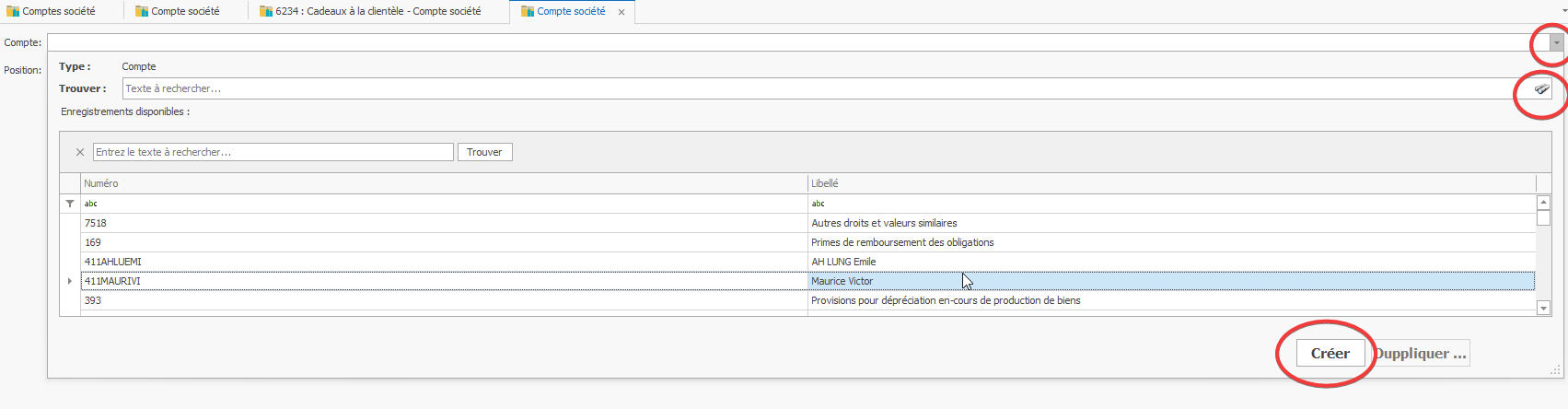Click the grid scrollbar up arrow
Image resolution: width=1568 pixels, height=409 pixels.
(x=1543, y=203)
